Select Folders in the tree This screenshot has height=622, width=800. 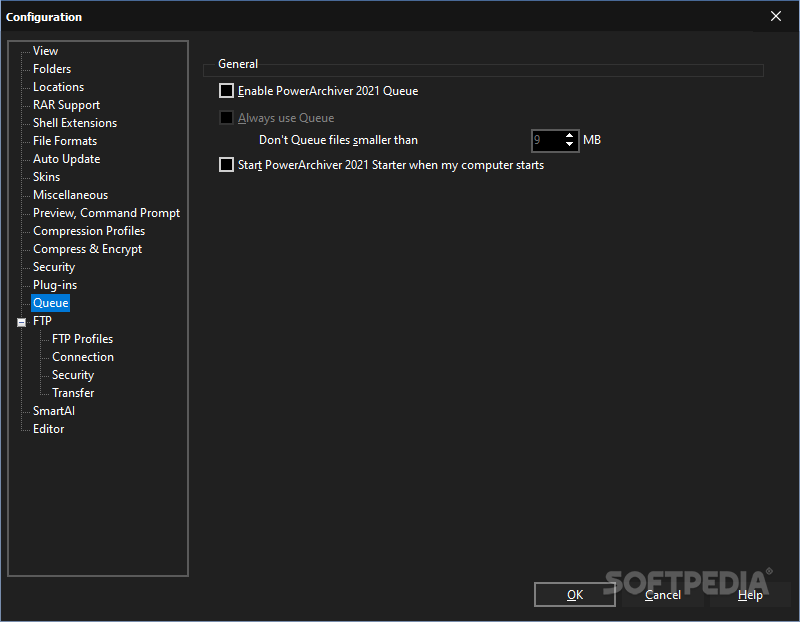52,69
